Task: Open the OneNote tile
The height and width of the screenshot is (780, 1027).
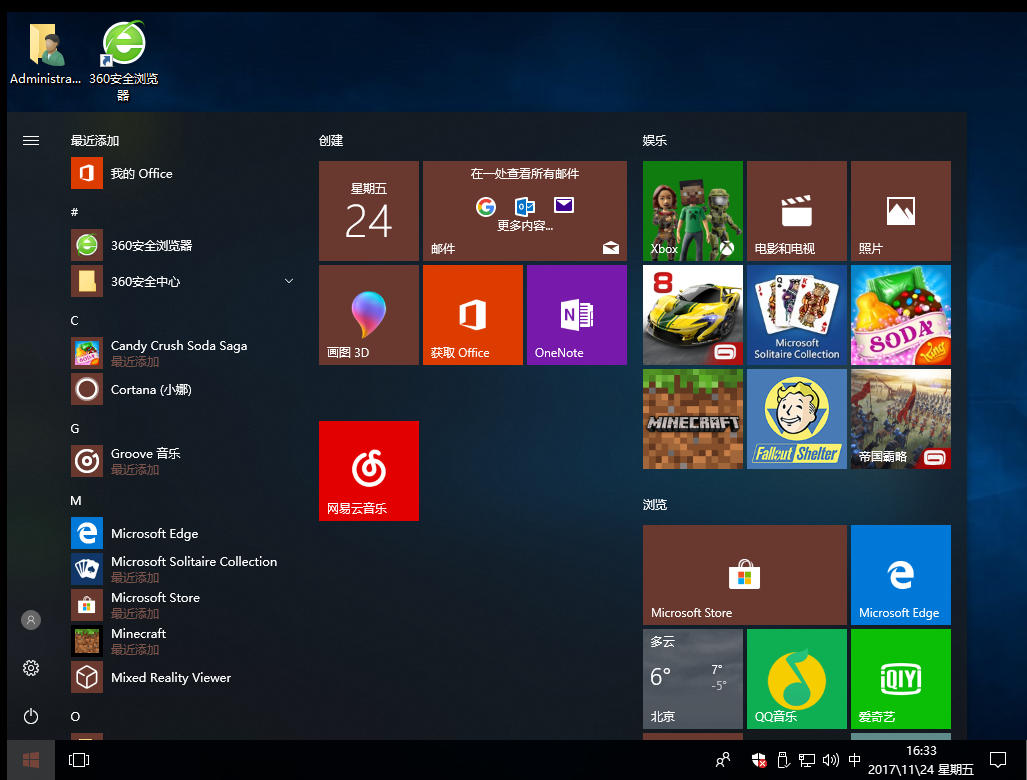Action: tap(576, 314)
